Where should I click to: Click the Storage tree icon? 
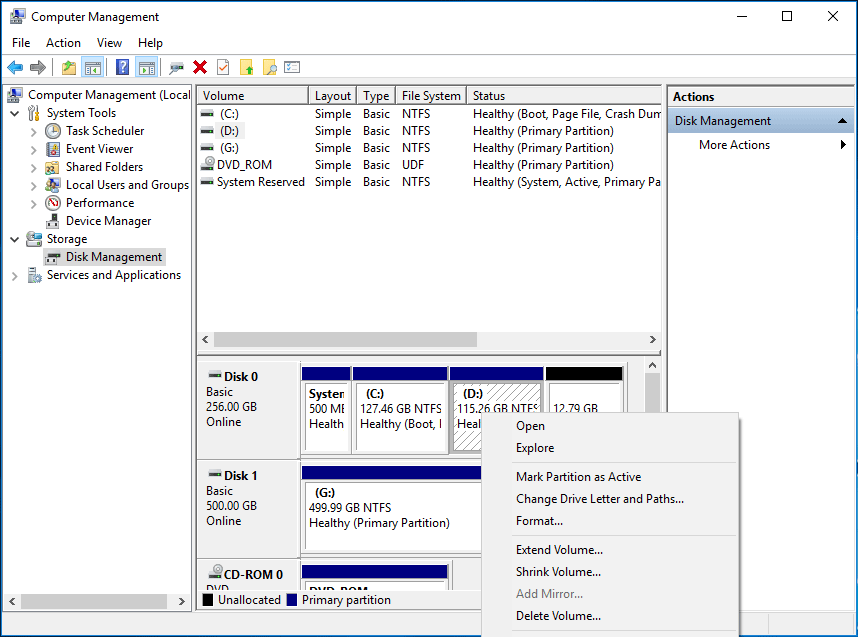click(34, 239)
